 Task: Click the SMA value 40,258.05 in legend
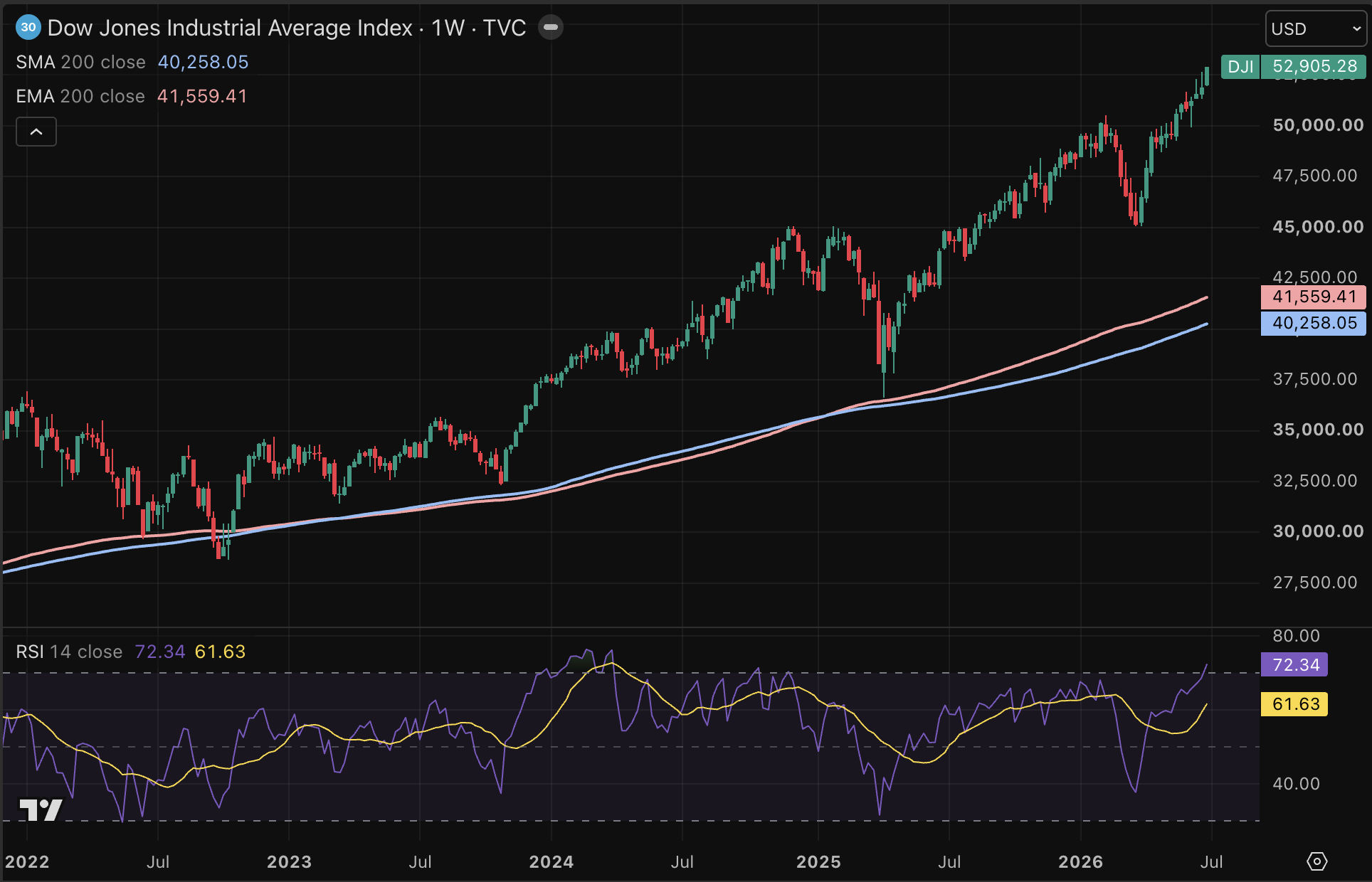tap(203, 63)
